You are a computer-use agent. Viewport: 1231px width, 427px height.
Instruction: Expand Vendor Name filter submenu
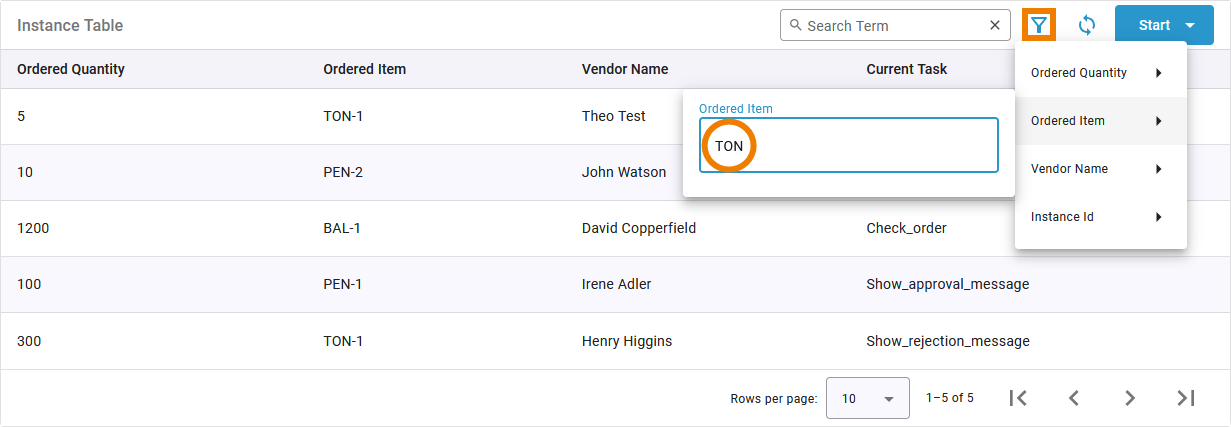click(x=1100, y=169)
